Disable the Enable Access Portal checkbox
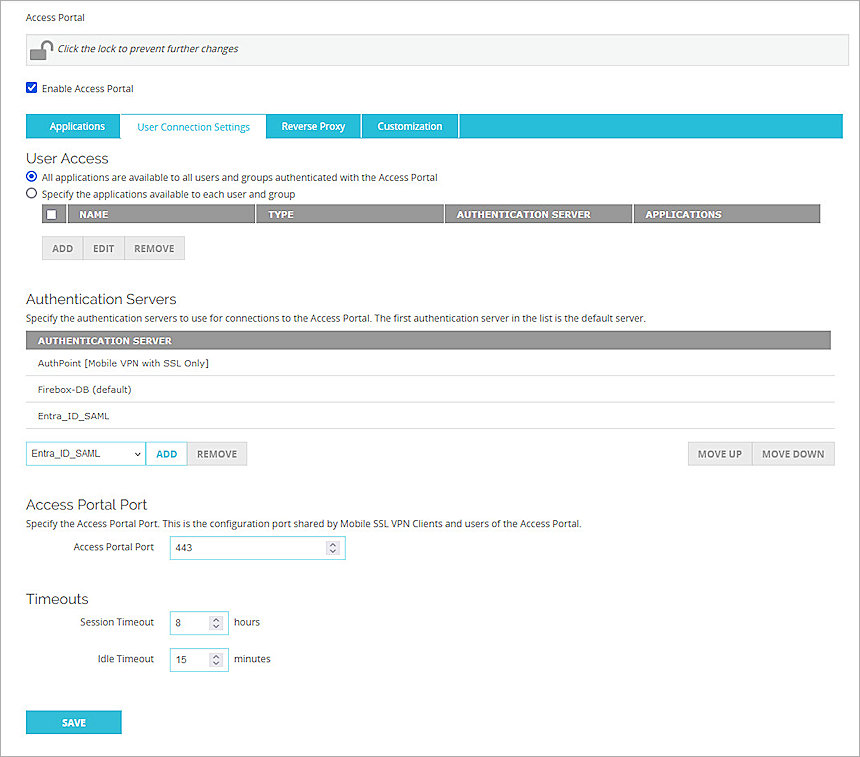Viewport: 860px width, 757px height. [31, 88]
